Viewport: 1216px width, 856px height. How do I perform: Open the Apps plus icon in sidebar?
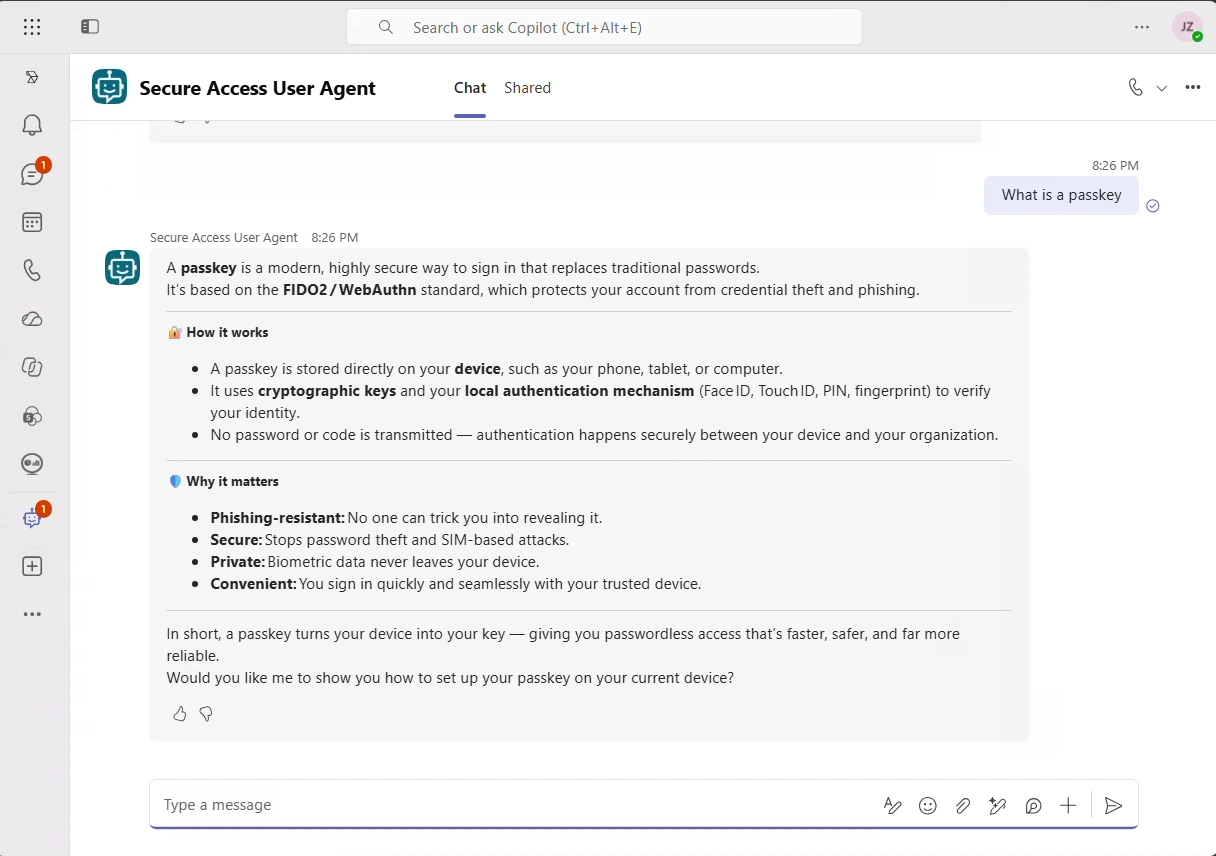pos(32,566)
